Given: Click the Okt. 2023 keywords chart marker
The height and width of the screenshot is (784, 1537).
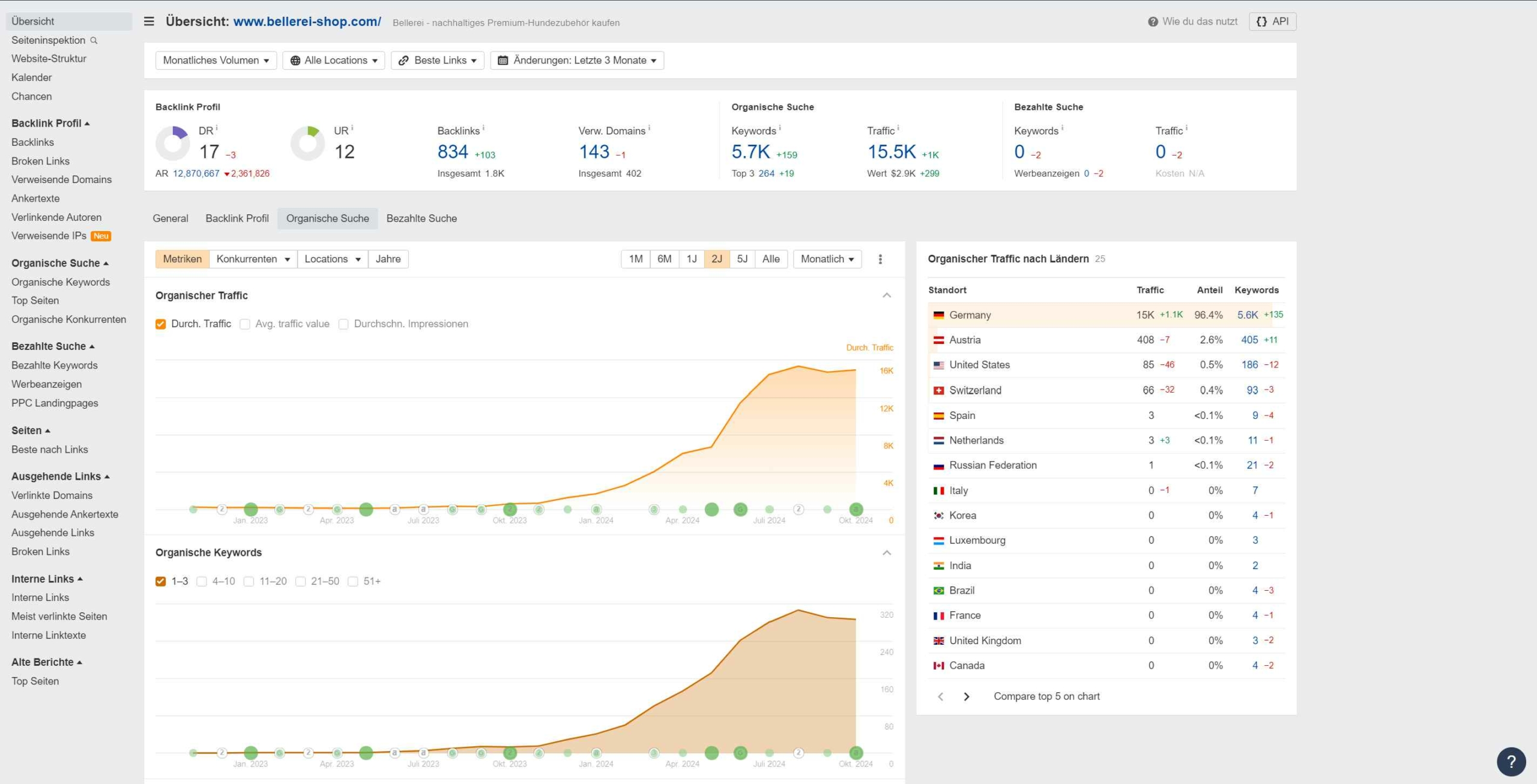Looking at the screenshot, I should click(510, 753).
